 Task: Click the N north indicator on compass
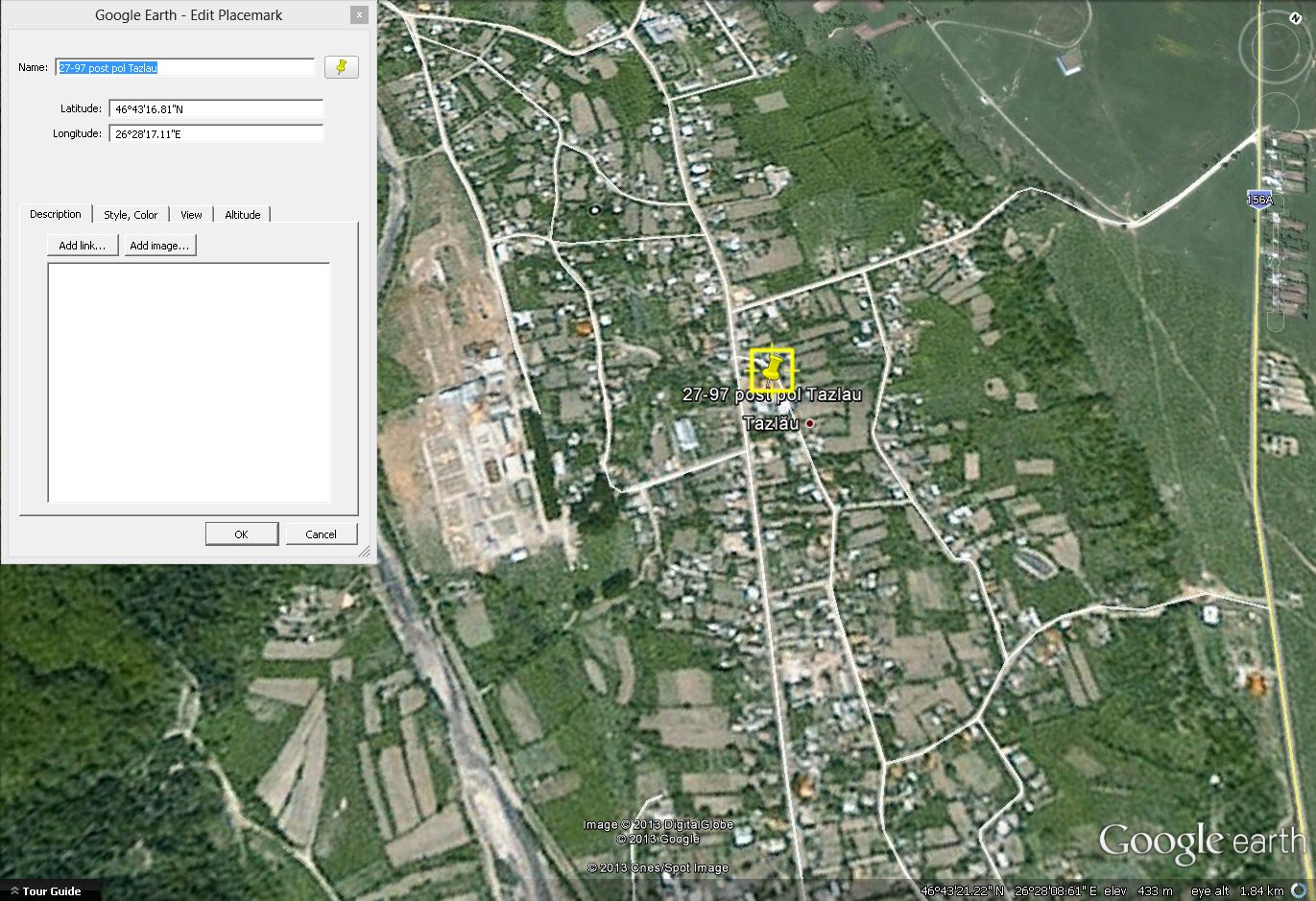tap(1295, 17)
